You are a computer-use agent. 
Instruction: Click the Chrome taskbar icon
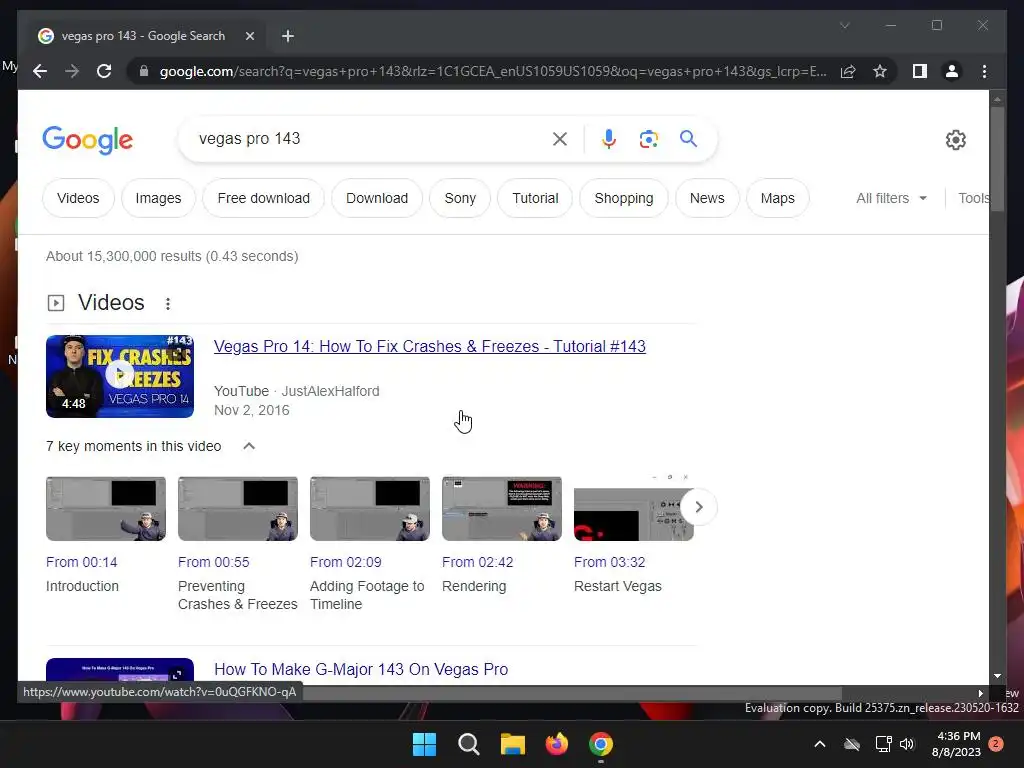tap(601, 744)
